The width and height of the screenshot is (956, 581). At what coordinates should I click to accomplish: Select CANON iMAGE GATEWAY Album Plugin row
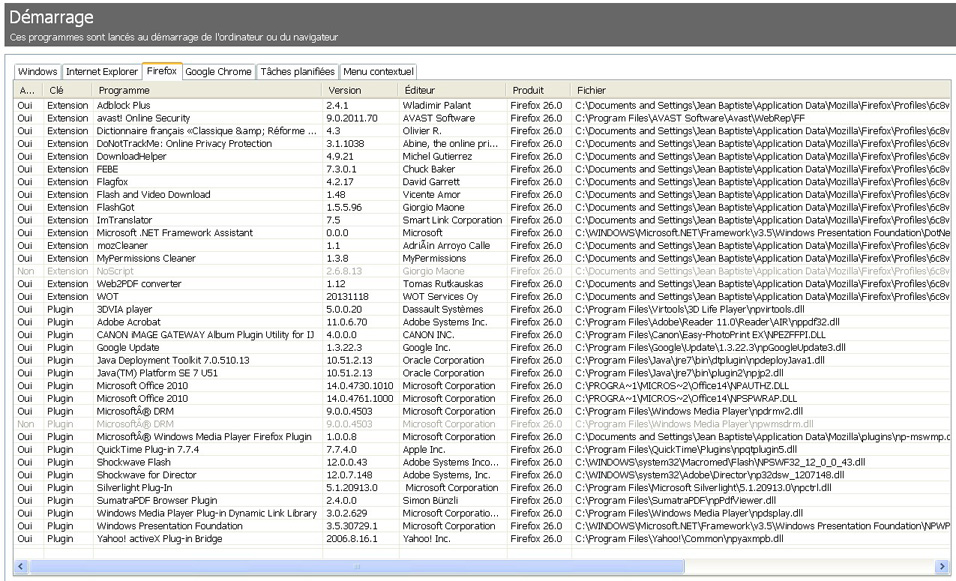(x=482, y=335)
